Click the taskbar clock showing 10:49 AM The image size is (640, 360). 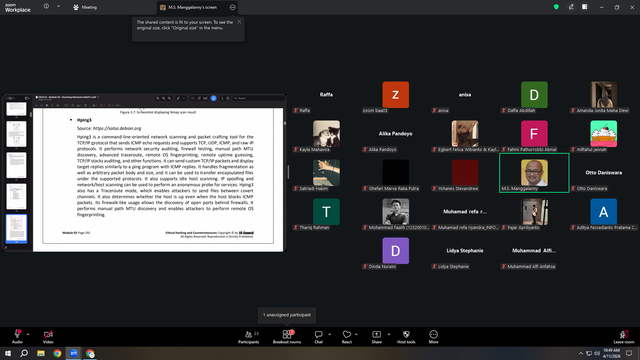coord(611,353)
